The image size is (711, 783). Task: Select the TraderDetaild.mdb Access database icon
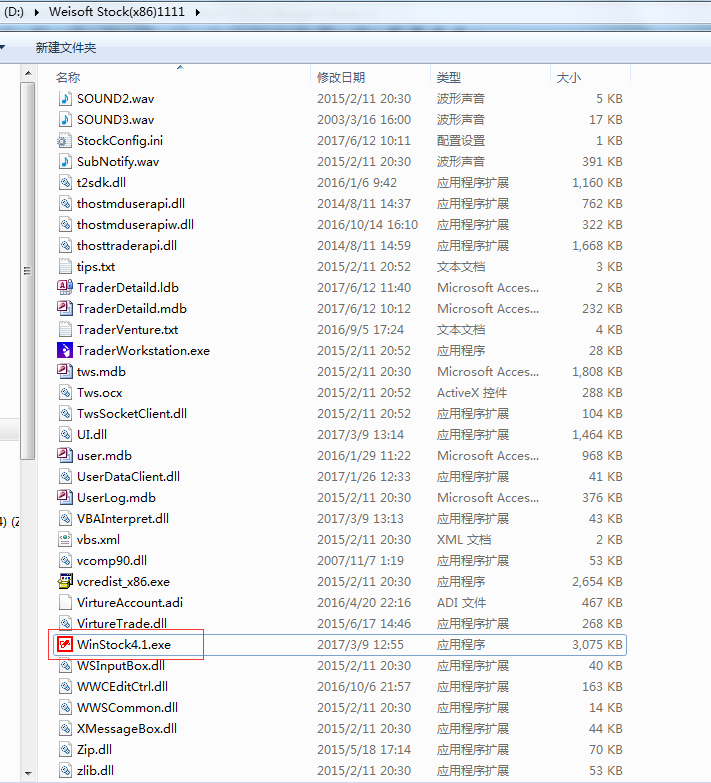[x=65, y=308]
